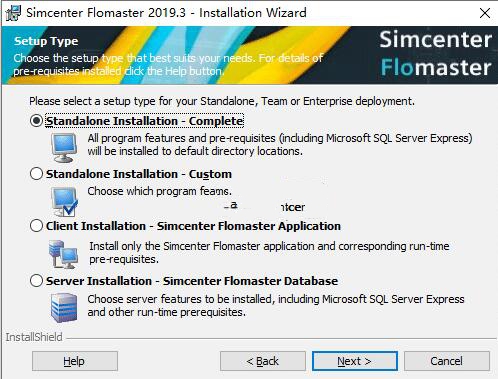Go to the previous step with Back
The height and width of the screenshot is (379, 498).
pyautogui.click(x=263, y=361)
